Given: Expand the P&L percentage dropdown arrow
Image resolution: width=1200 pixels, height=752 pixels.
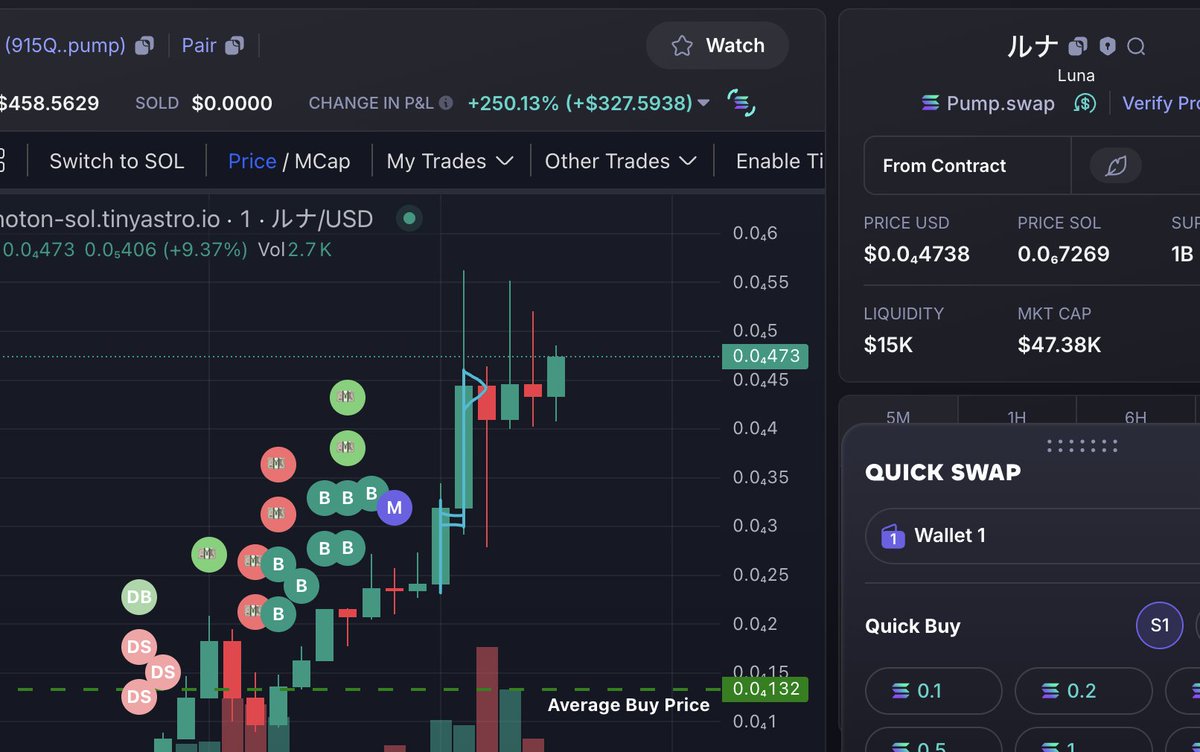Looking at the screenshot, I should (704, 103).
